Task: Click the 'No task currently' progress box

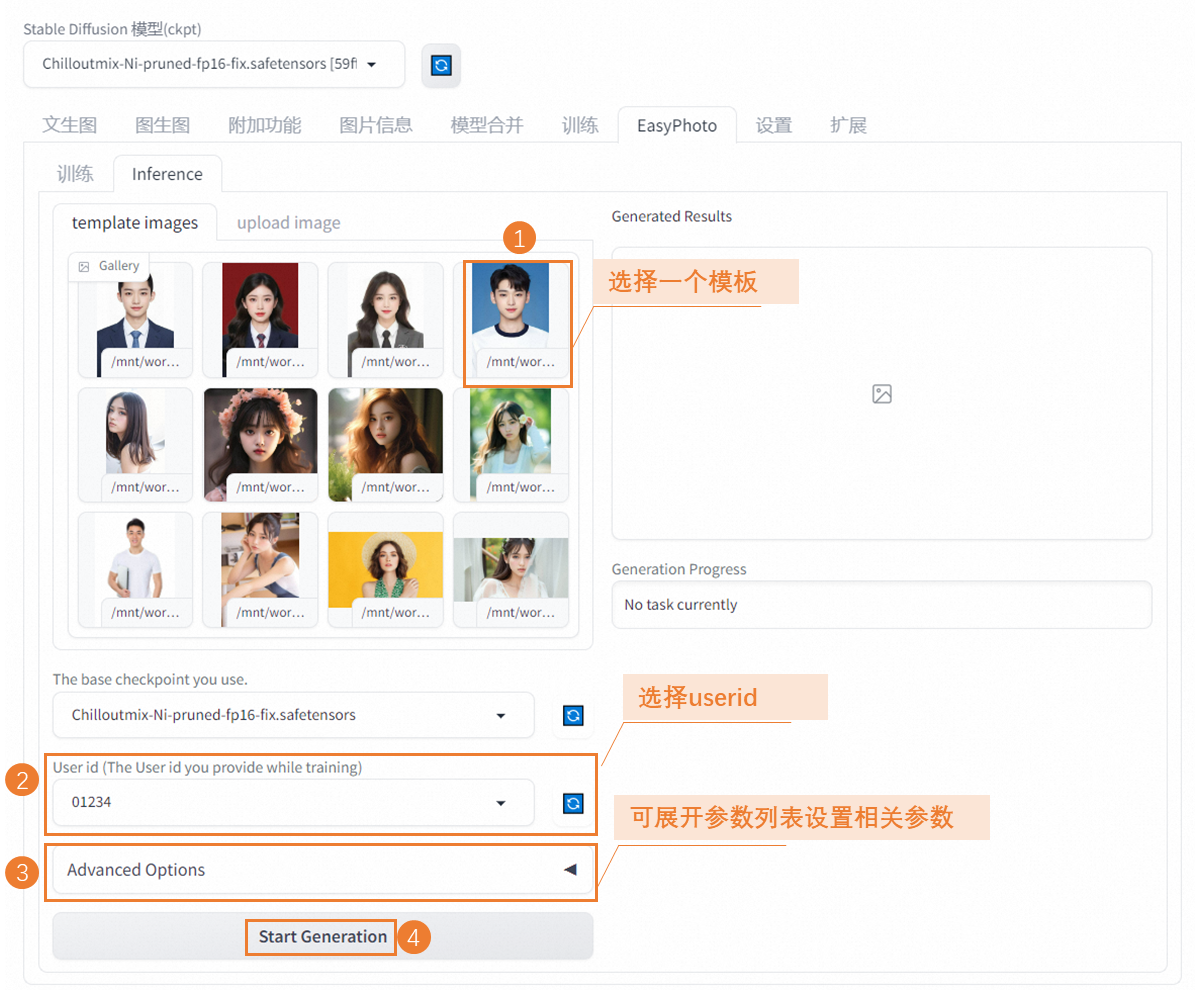Action: 882,605
